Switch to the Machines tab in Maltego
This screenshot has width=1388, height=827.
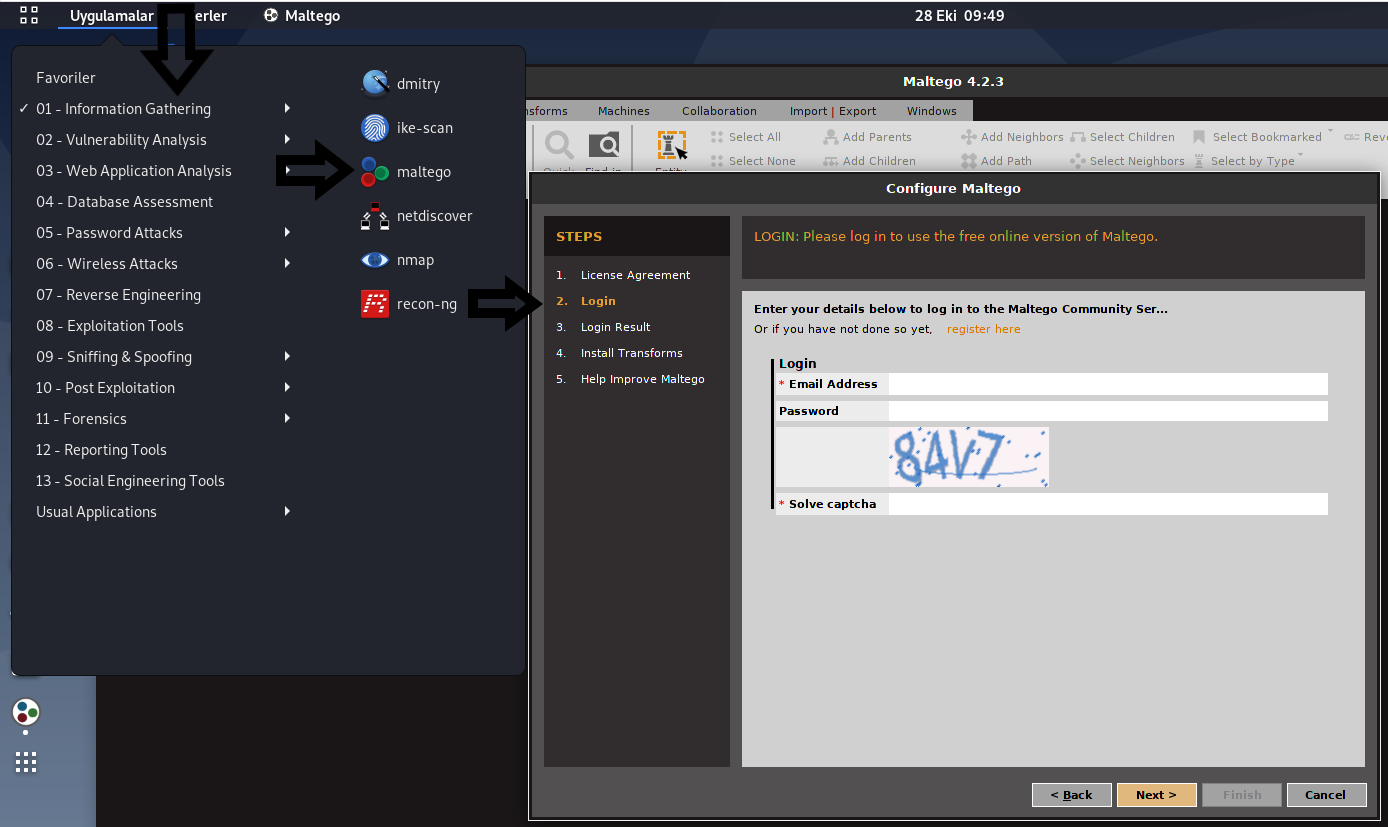click(x=624, y=111)
